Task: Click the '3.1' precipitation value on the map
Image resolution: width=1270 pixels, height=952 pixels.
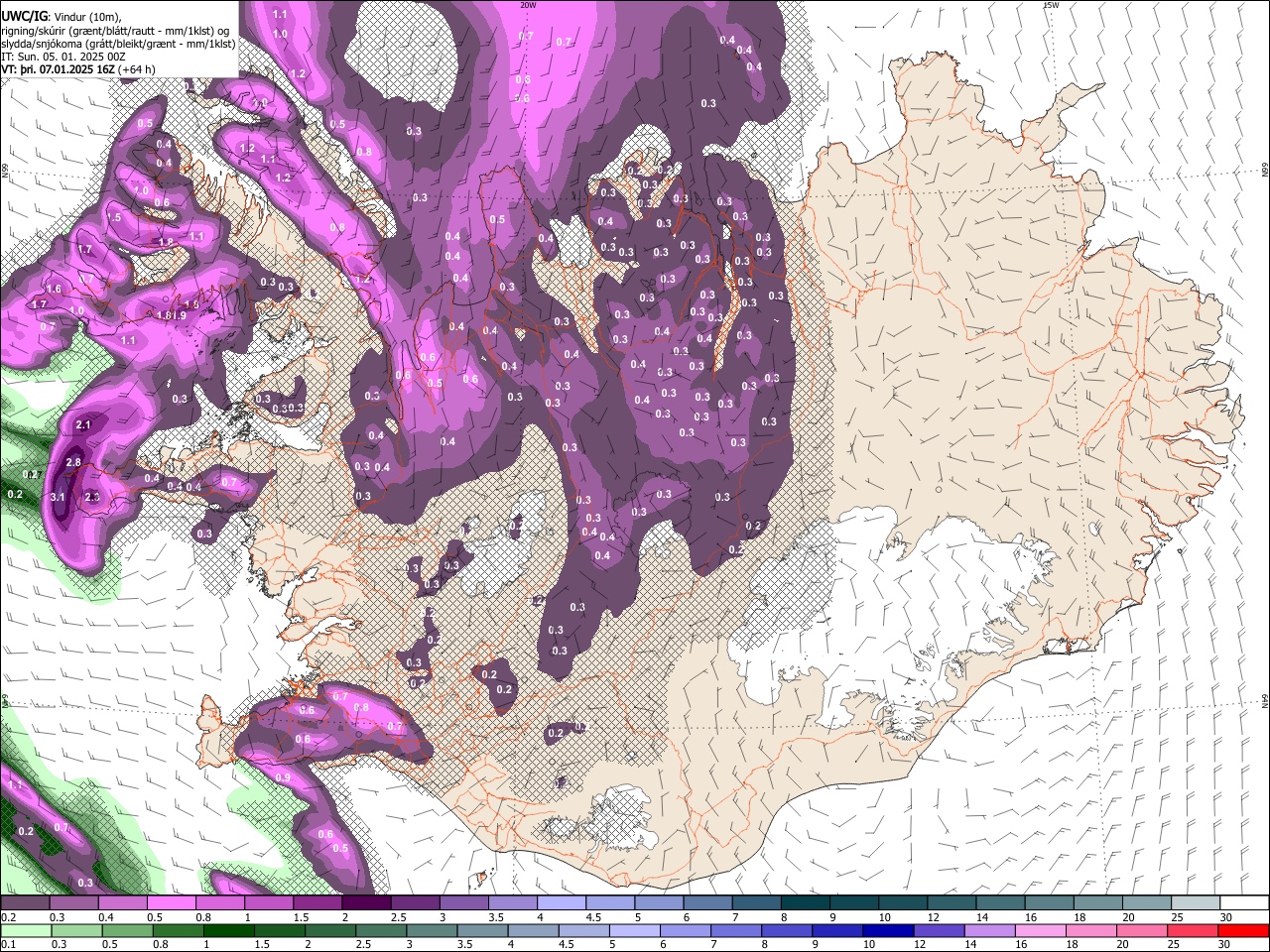Action: pyautogui.click(x=58, y=498)
